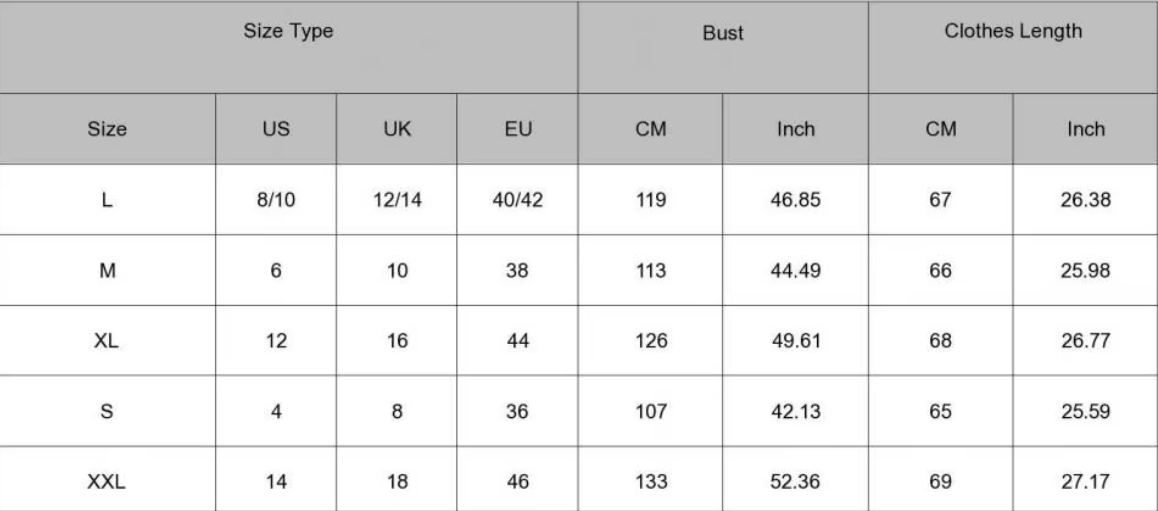Click the 40/42 EU size cell
The width and height of the screenshot is (1158, 511).
517,200
